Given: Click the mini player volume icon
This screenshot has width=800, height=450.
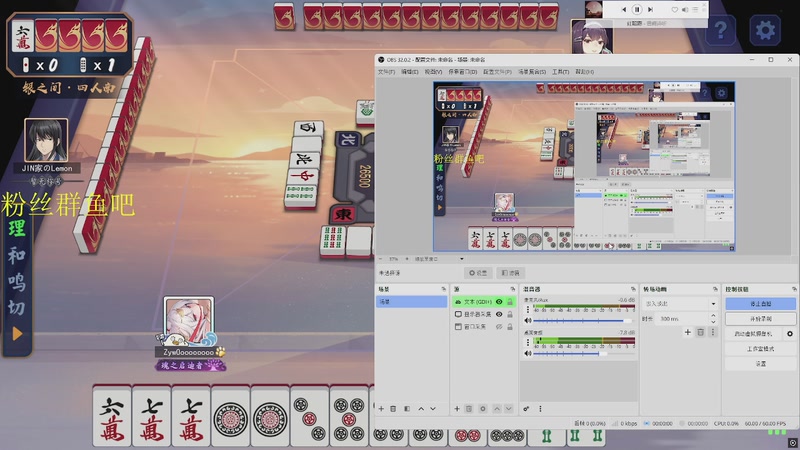Looking at the screenshot, I should (685, 9).
